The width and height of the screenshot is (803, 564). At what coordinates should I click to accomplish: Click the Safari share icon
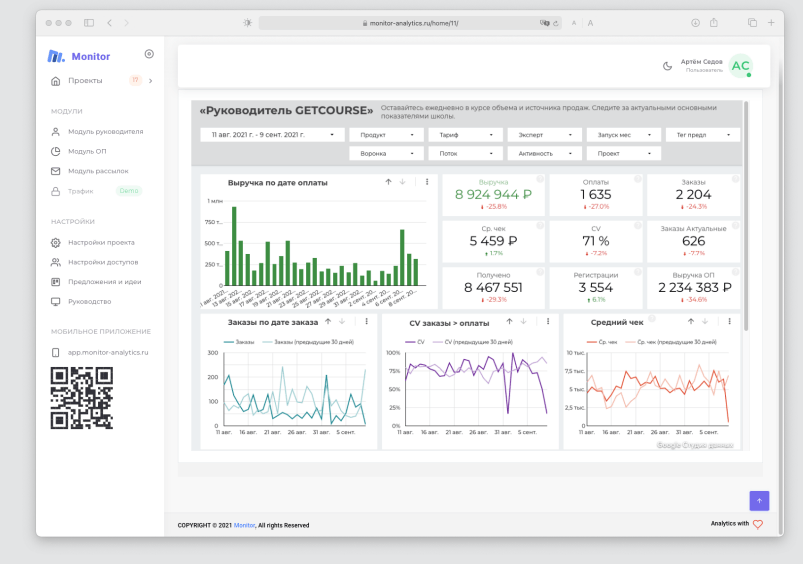pyautogui.click(x=714, y=22)
